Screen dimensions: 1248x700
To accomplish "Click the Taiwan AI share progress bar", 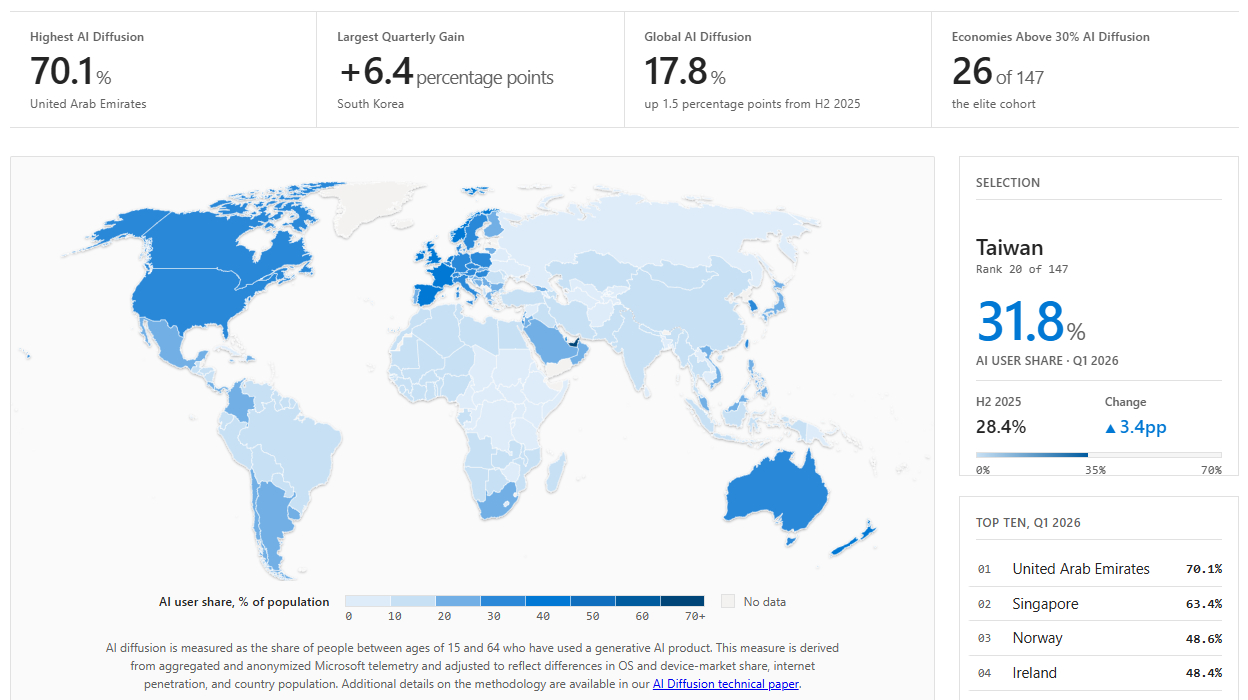I will point(1098,455).
